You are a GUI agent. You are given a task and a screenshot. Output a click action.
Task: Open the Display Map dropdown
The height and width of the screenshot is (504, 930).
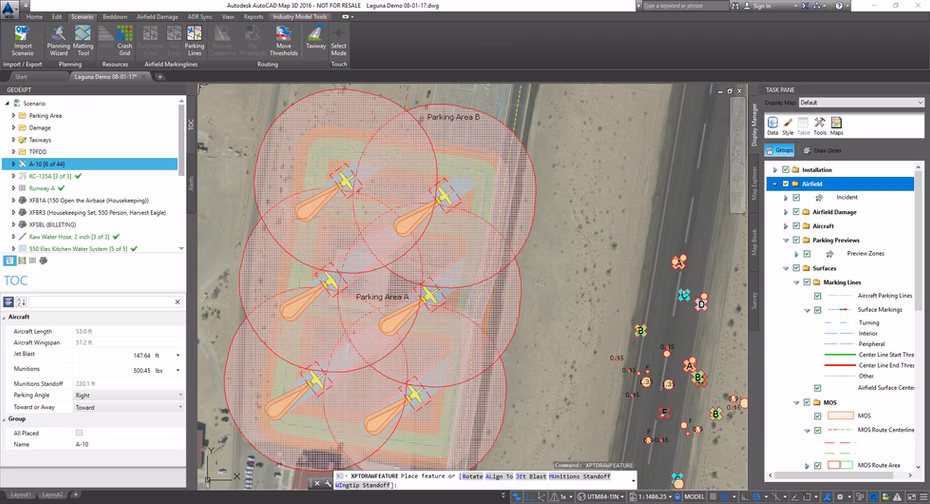coord(861,103)
